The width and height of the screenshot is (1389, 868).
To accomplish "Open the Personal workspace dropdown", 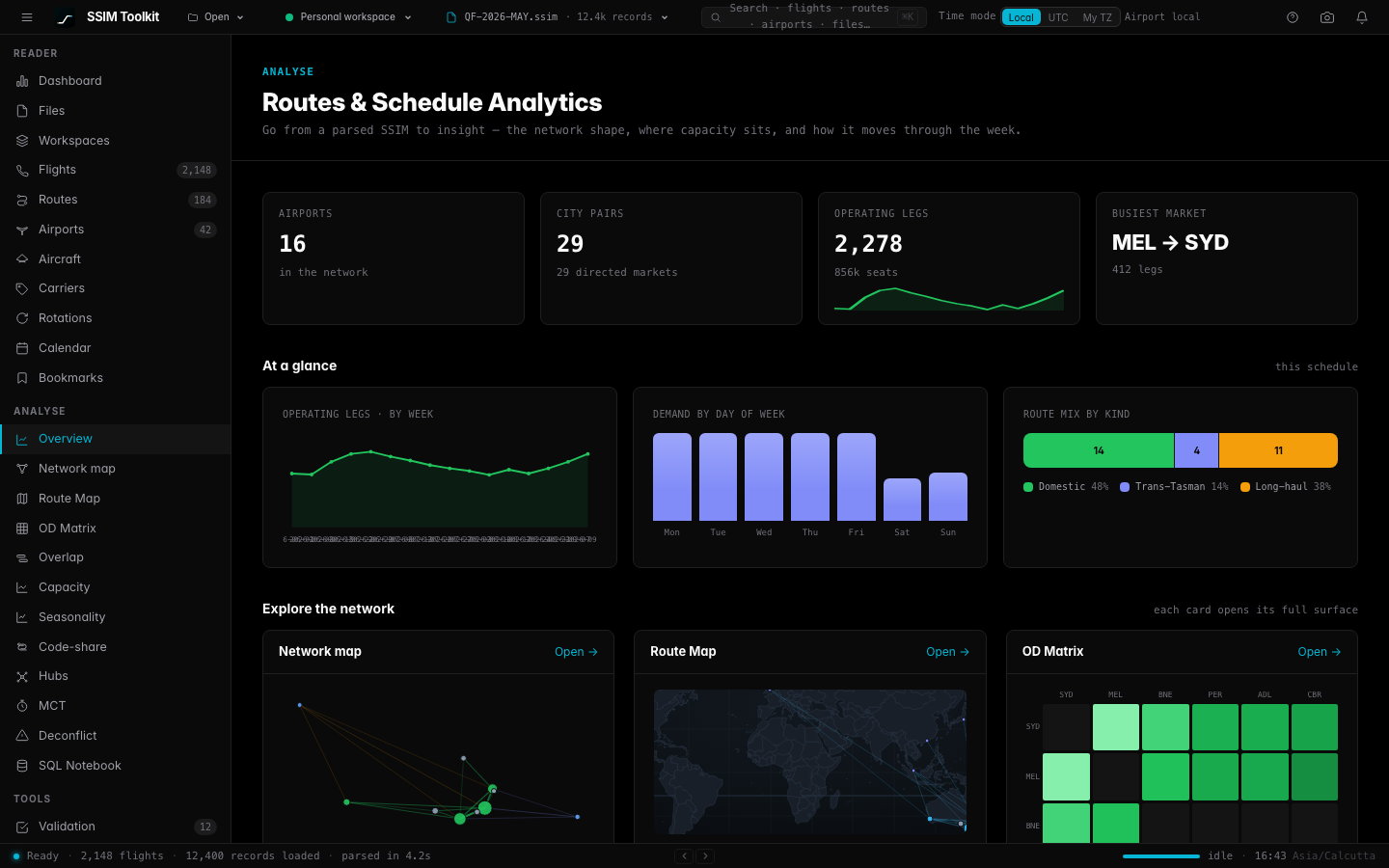I will pos(348,17).
